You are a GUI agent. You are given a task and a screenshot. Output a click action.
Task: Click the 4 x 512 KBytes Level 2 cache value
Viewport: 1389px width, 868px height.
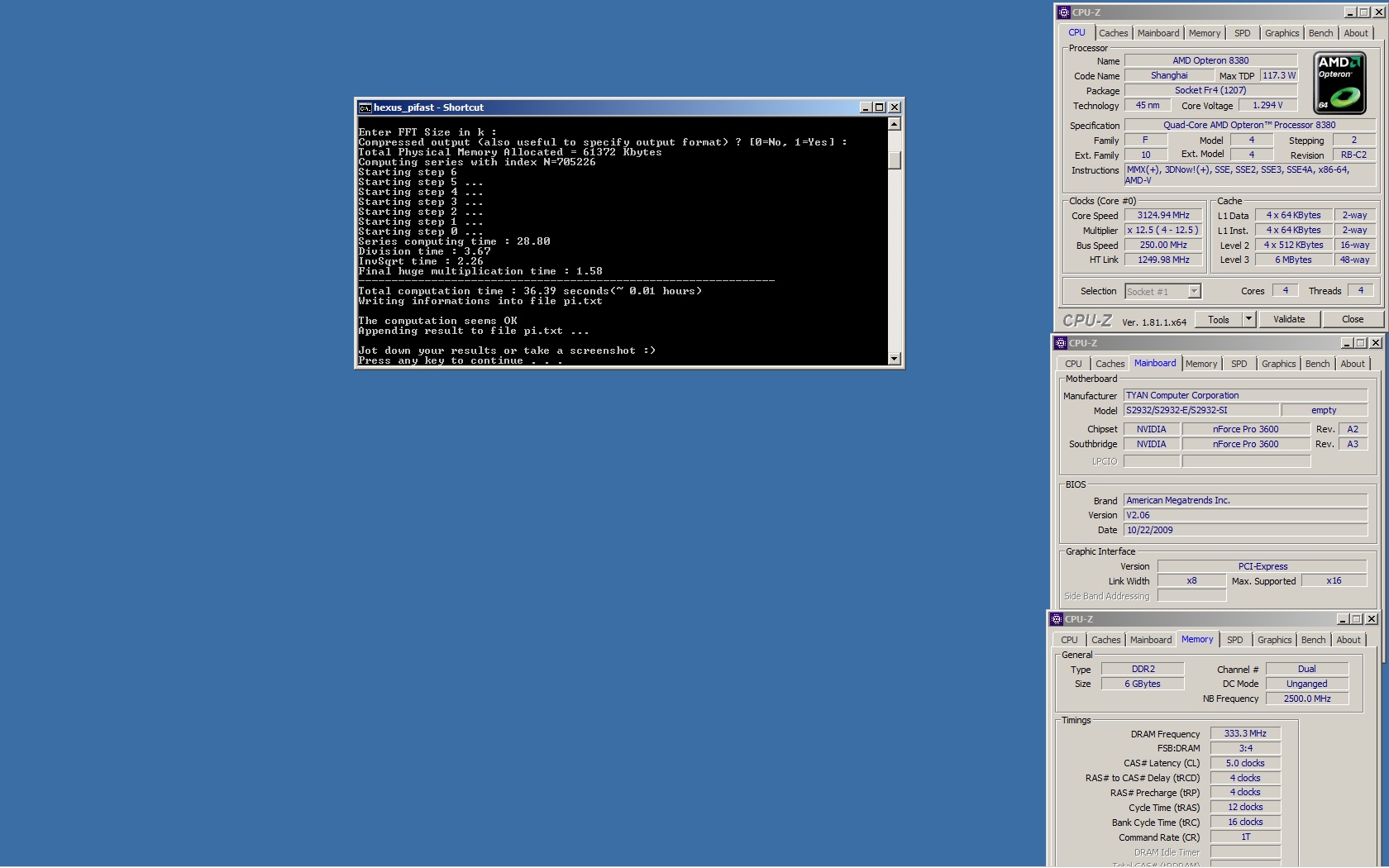[1293, 245]
